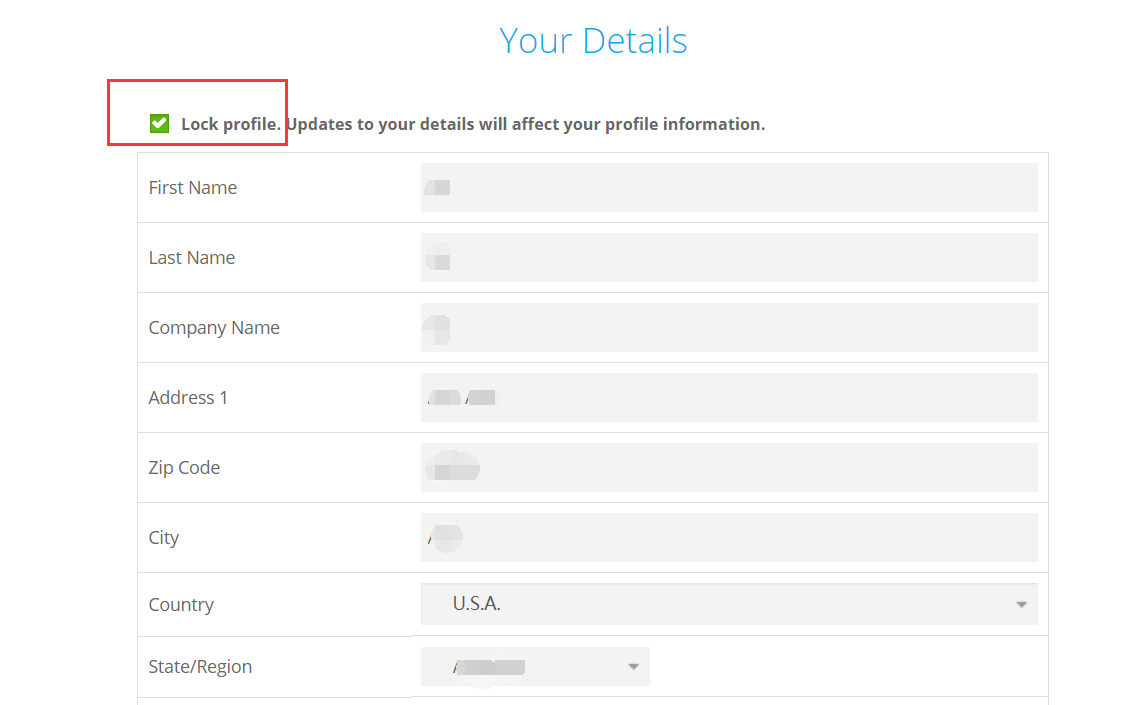Focus the Last Name text box
Image resolution: width=1144 pixels, height=705 pixels.
click(729, 258)
